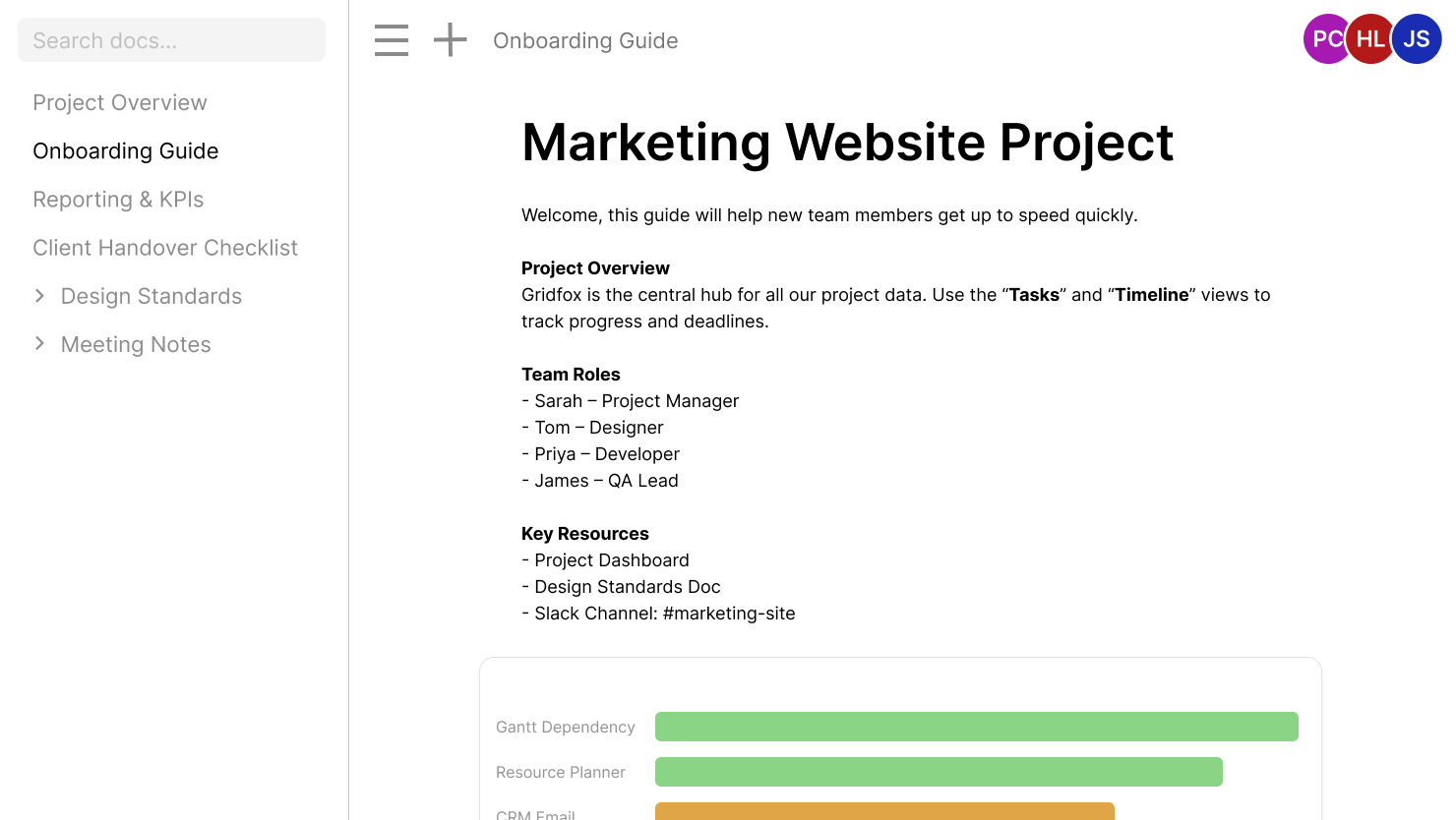The height and width of the screenshot is (820, 1456).
Task: Click the Onboarding Guide breadcrumb title
Action: (585, 40)
